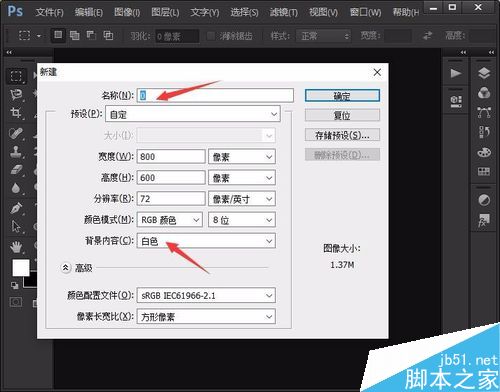Viewport: 500px width, 392px height.
Task: Select the Path Selection tool
Action: (16, 227)
